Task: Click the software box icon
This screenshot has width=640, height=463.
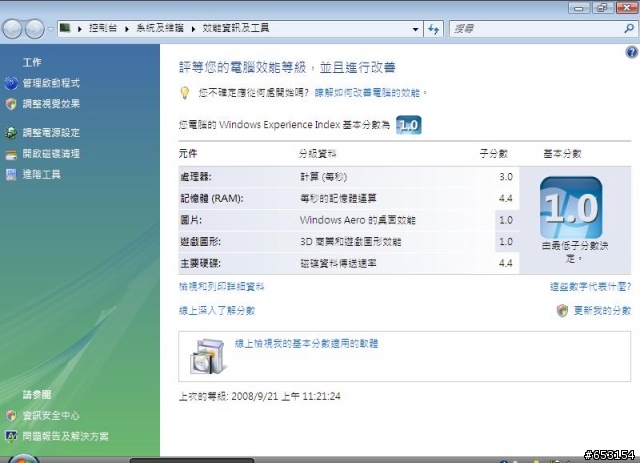Action: coord(208,357)
